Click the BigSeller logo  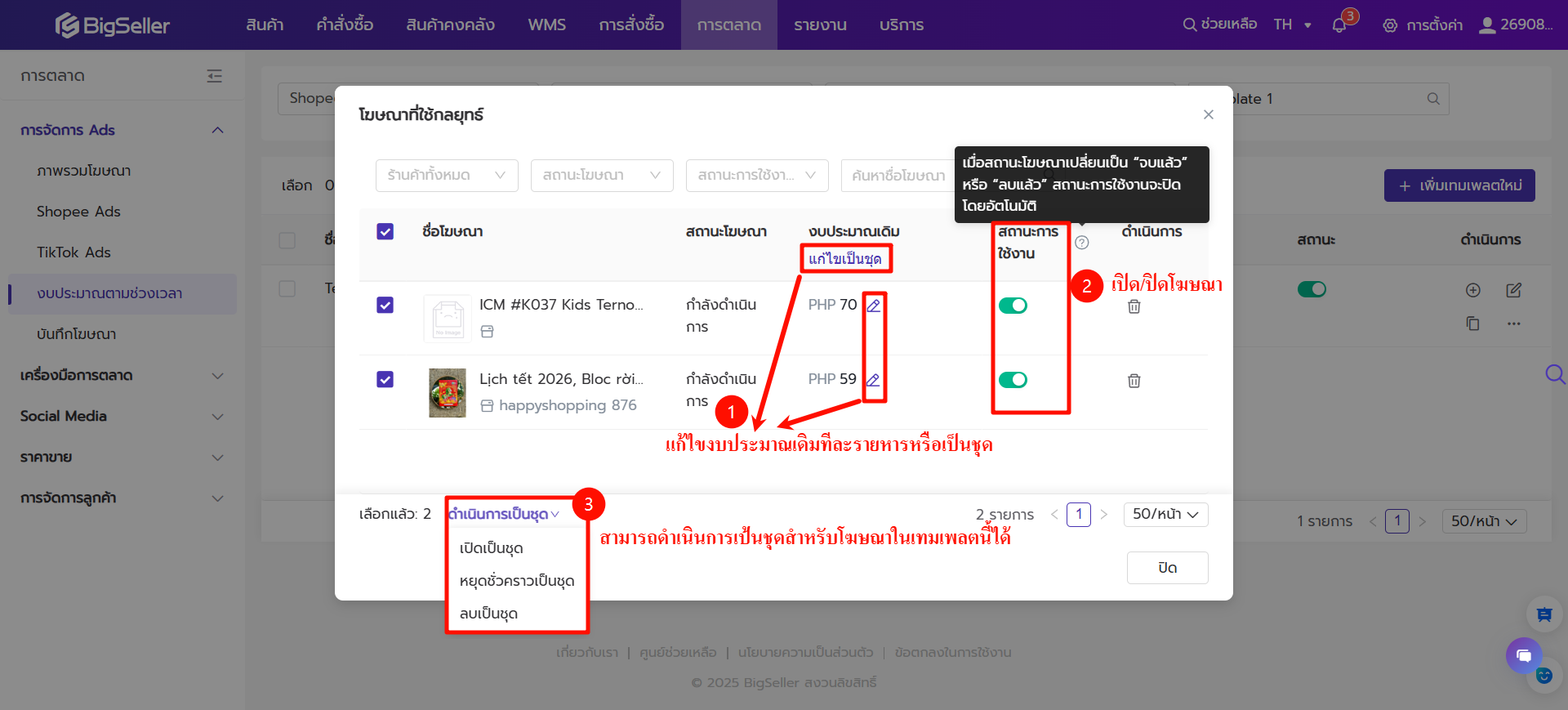[x=112, y=25]
